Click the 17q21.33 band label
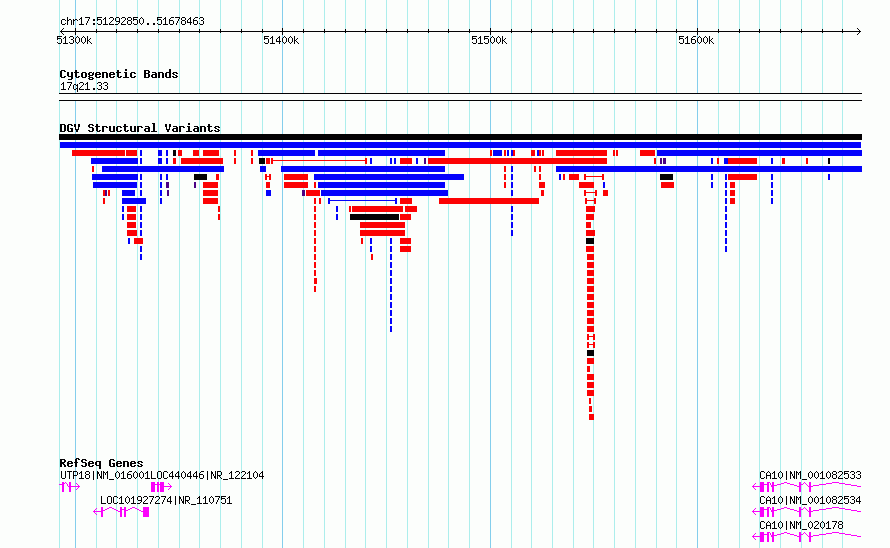Screen dimensions: 890x548 click(84, 86)
